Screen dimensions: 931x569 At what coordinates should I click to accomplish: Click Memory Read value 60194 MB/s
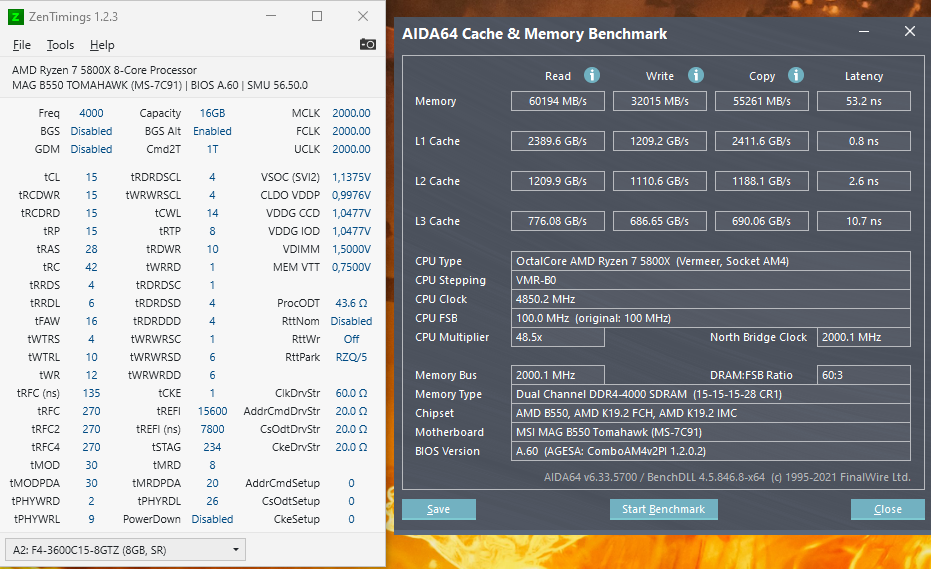(x=558, y=101)
